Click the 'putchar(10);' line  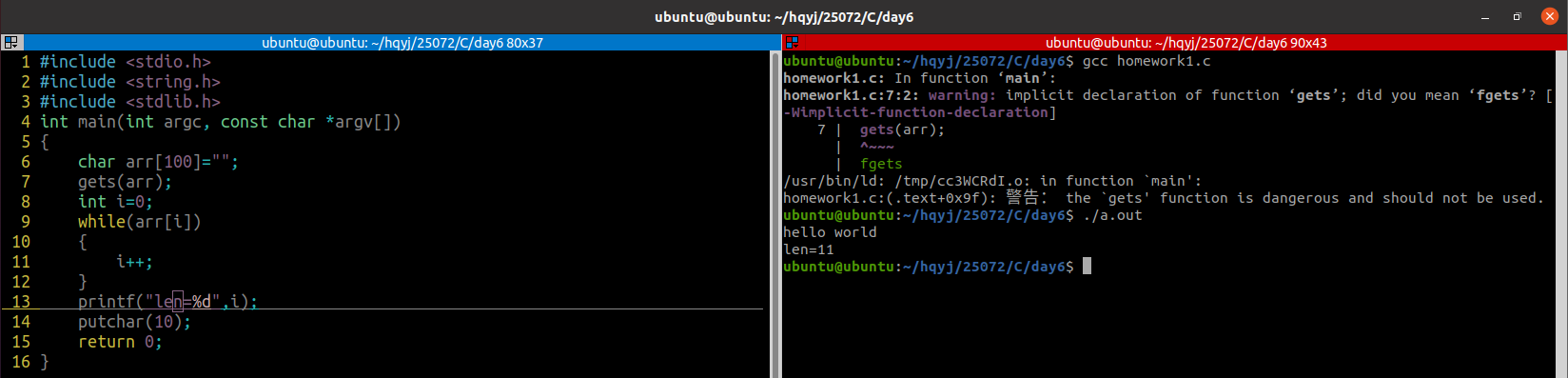pos(134,322)
